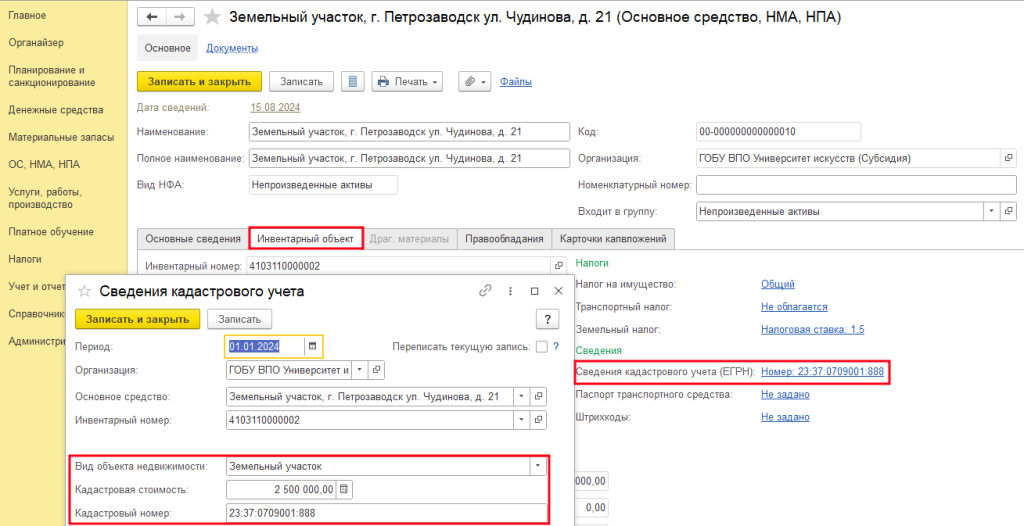
Task: Open the calendar picker for Период
Action: pyautogui.click(x=312, y=346)
